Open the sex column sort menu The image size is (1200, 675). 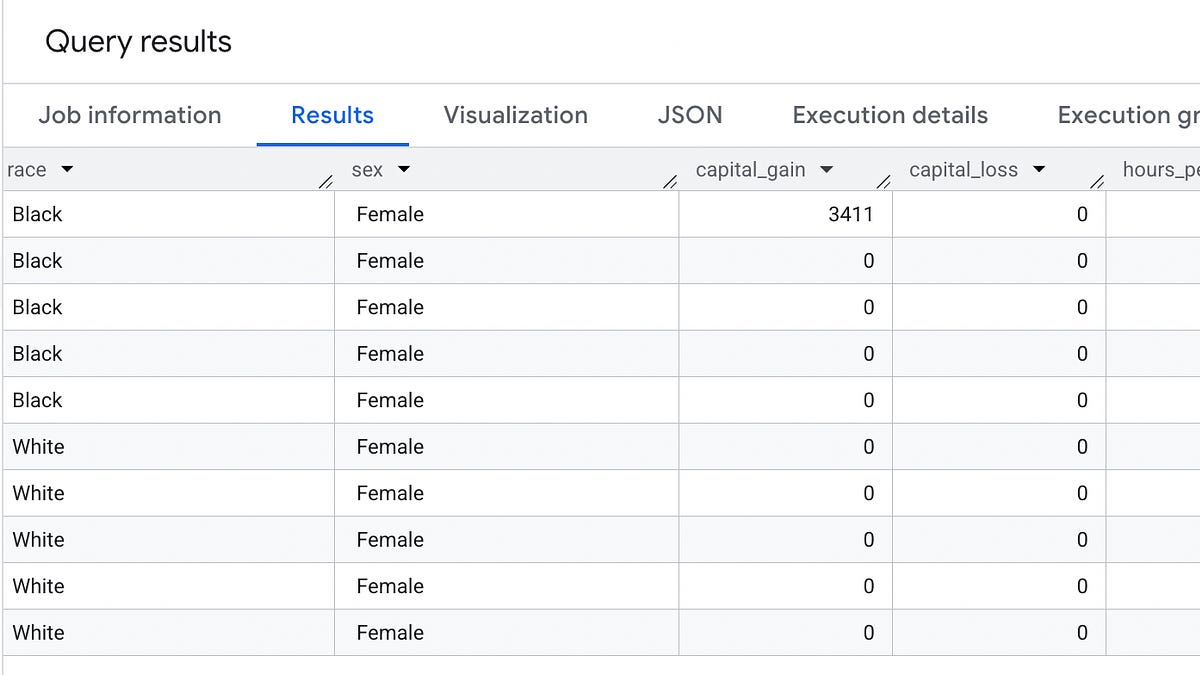pyautogui.click(x=404, y=169)
